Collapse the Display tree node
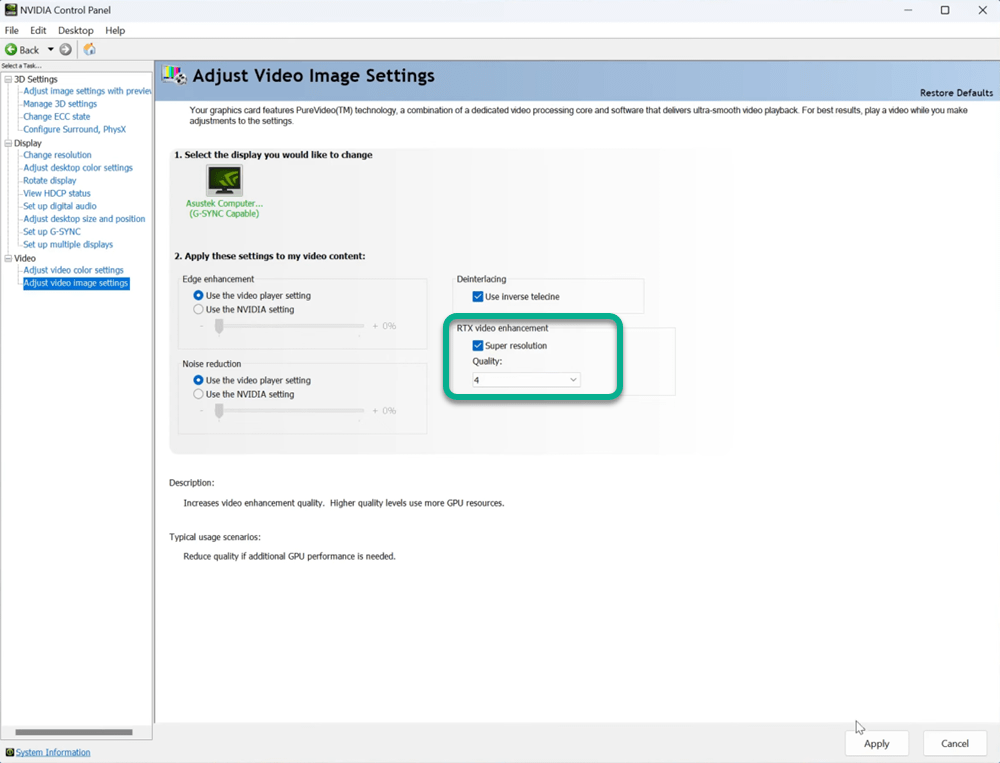This screenshot has height=763, width=1000. (x=8, y=143)
